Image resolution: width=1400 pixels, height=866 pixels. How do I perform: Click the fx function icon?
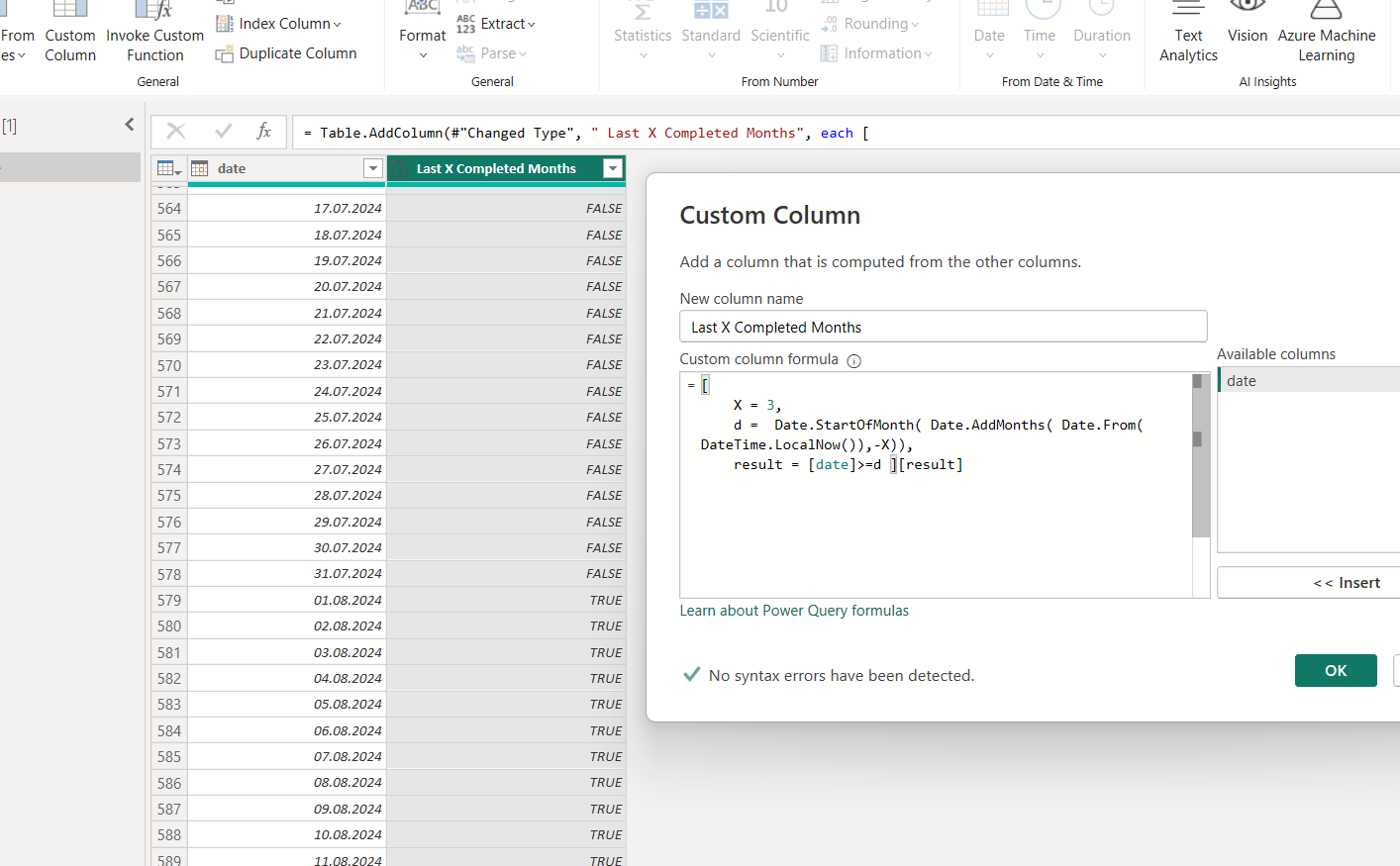point(264,131)
